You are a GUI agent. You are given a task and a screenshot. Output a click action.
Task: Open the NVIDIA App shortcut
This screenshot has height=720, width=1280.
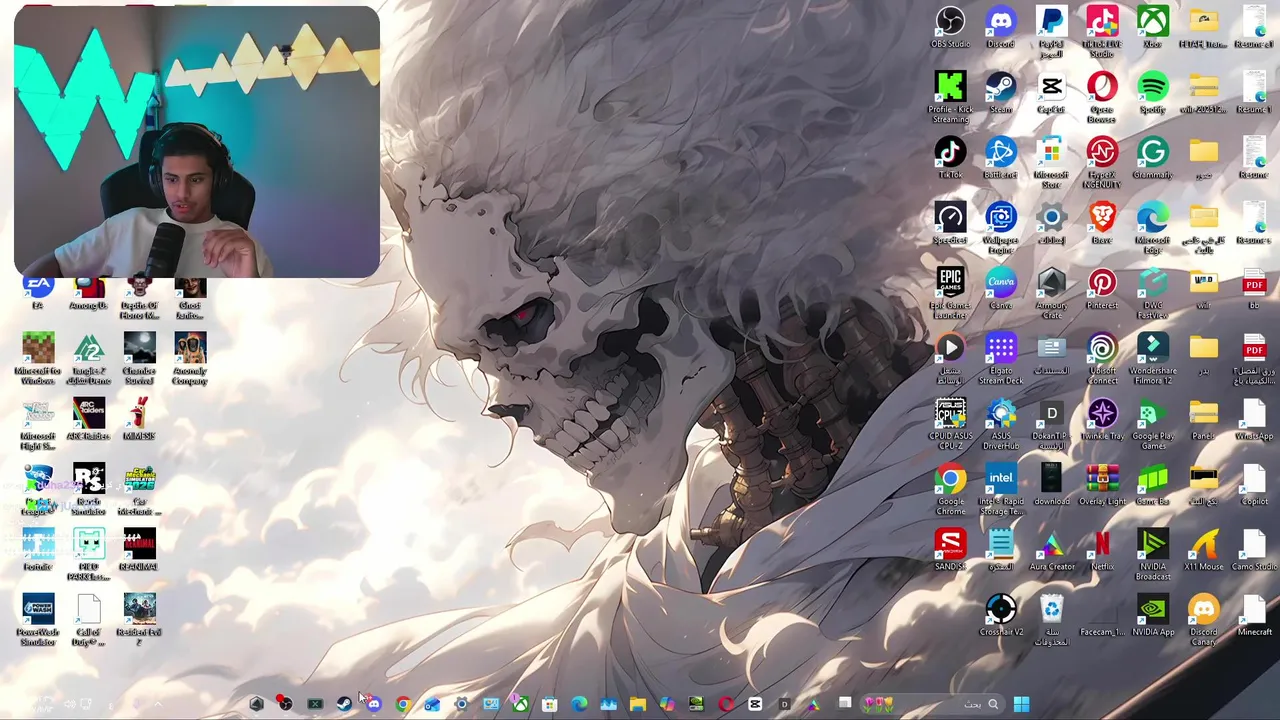[1152, 616]
